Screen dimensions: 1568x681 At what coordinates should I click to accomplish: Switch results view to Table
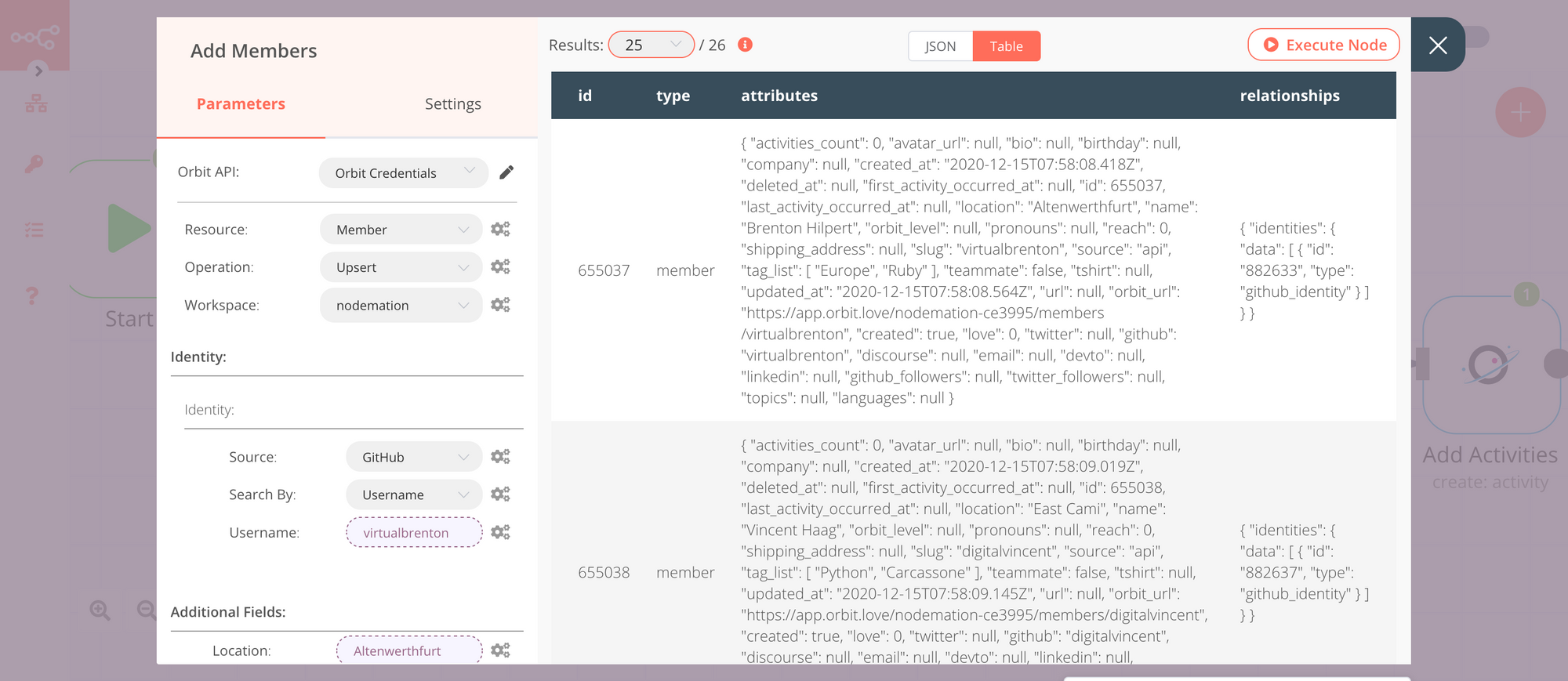pos(1007,46)
